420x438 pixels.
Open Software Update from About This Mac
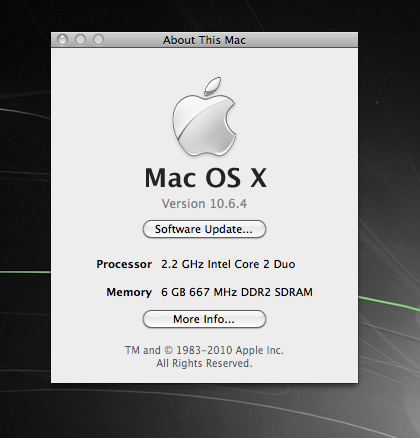pyautogui.click(x=204, y=229)
